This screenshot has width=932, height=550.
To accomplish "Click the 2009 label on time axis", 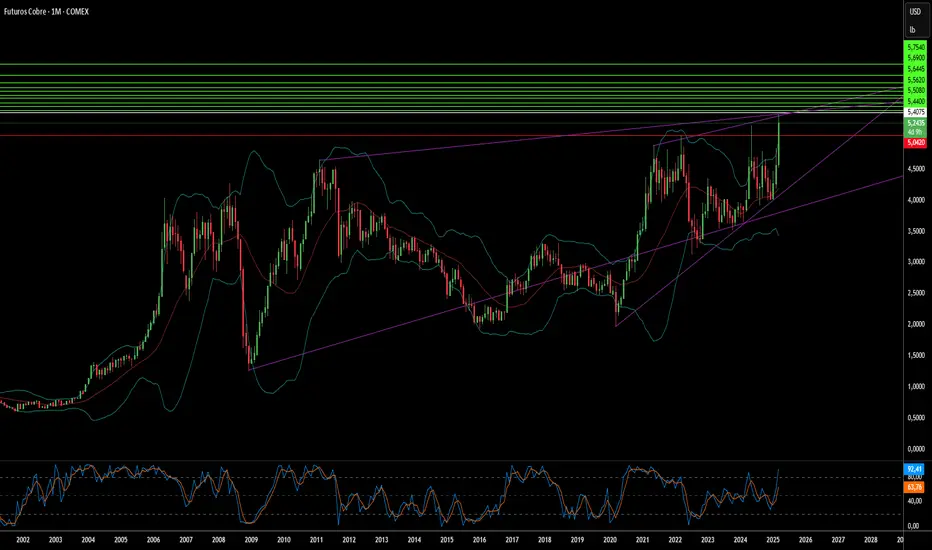I will click(251, 538).
